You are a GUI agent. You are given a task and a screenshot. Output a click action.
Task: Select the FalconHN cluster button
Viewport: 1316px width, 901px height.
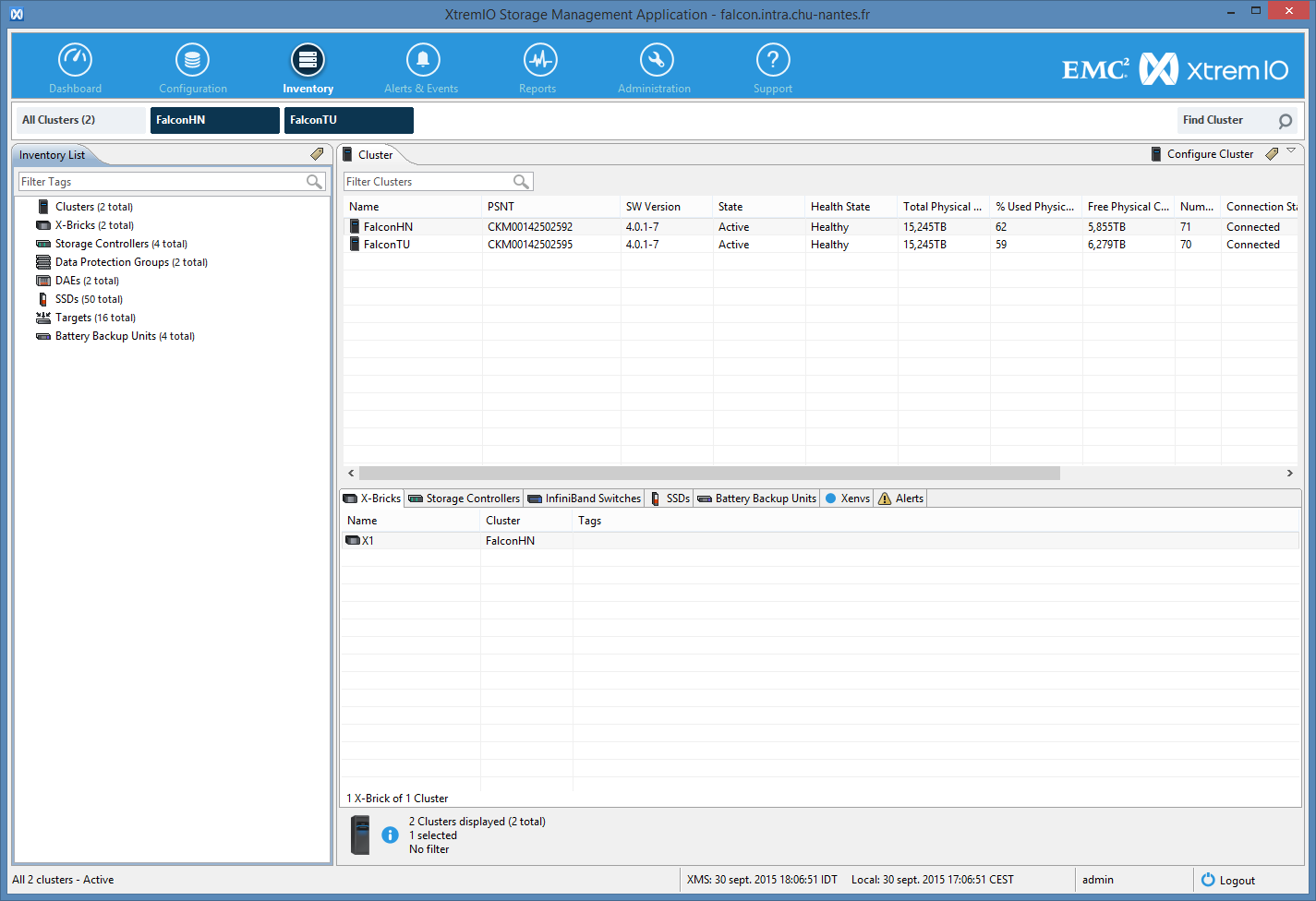(214, 120)
